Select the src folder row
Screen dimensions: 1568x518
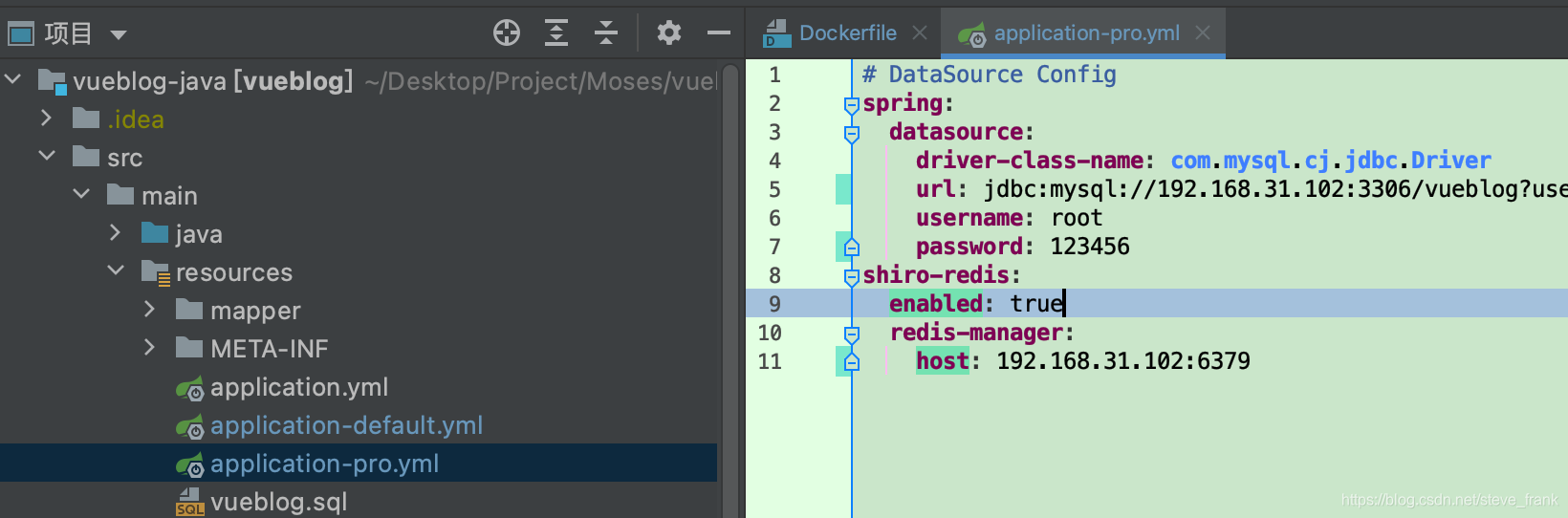point(359,158)
